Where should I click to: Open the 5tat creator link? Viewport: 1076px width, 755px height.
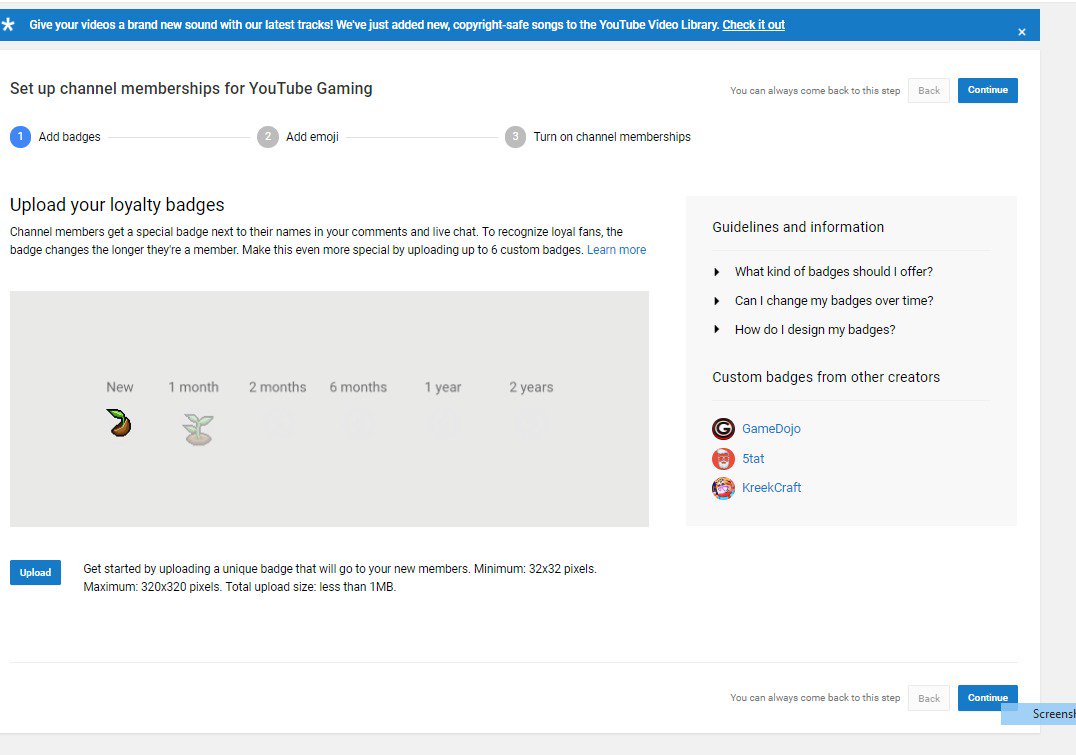[x=753, y=458]
